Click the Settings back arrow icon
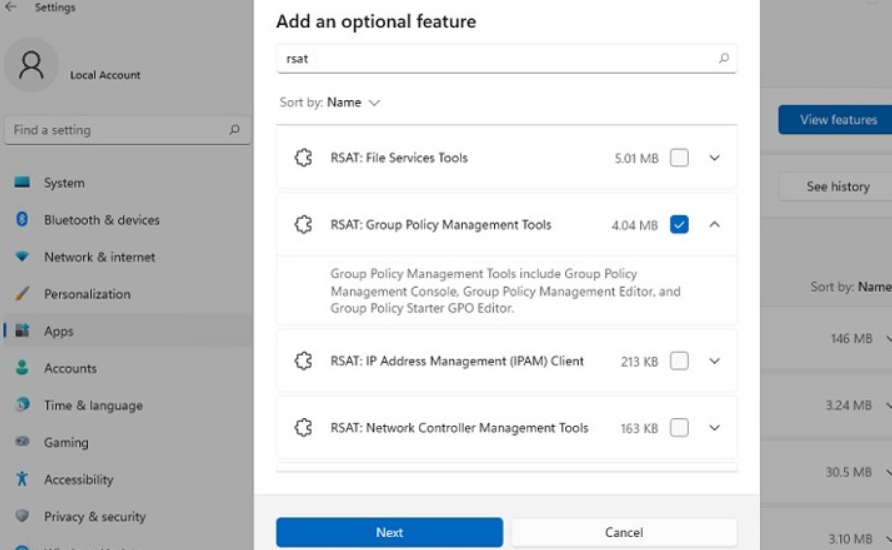892x550 pixels. pyautogui.click(x=11, y=8)
